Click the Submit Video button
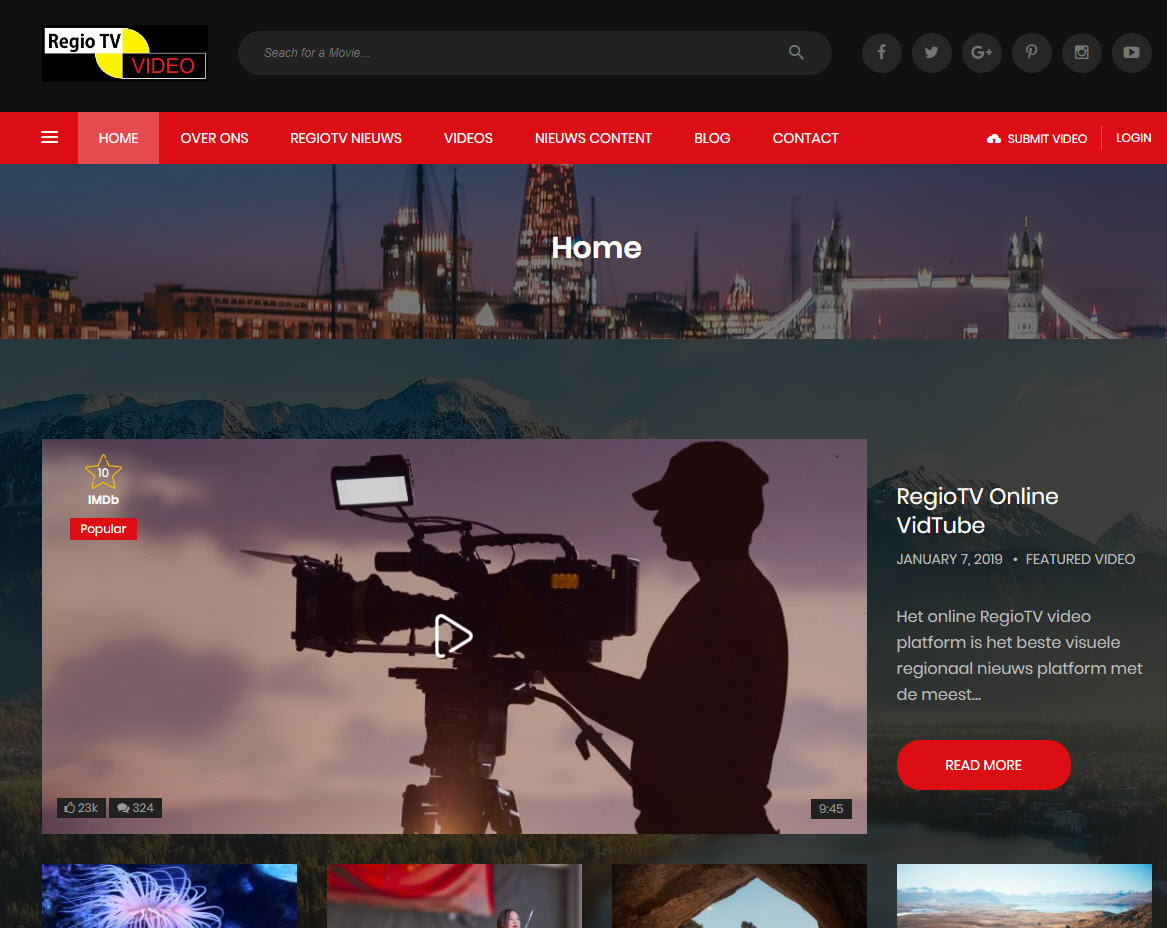Viewport: 1167px width, 928px height. (x=1037, y=138)
